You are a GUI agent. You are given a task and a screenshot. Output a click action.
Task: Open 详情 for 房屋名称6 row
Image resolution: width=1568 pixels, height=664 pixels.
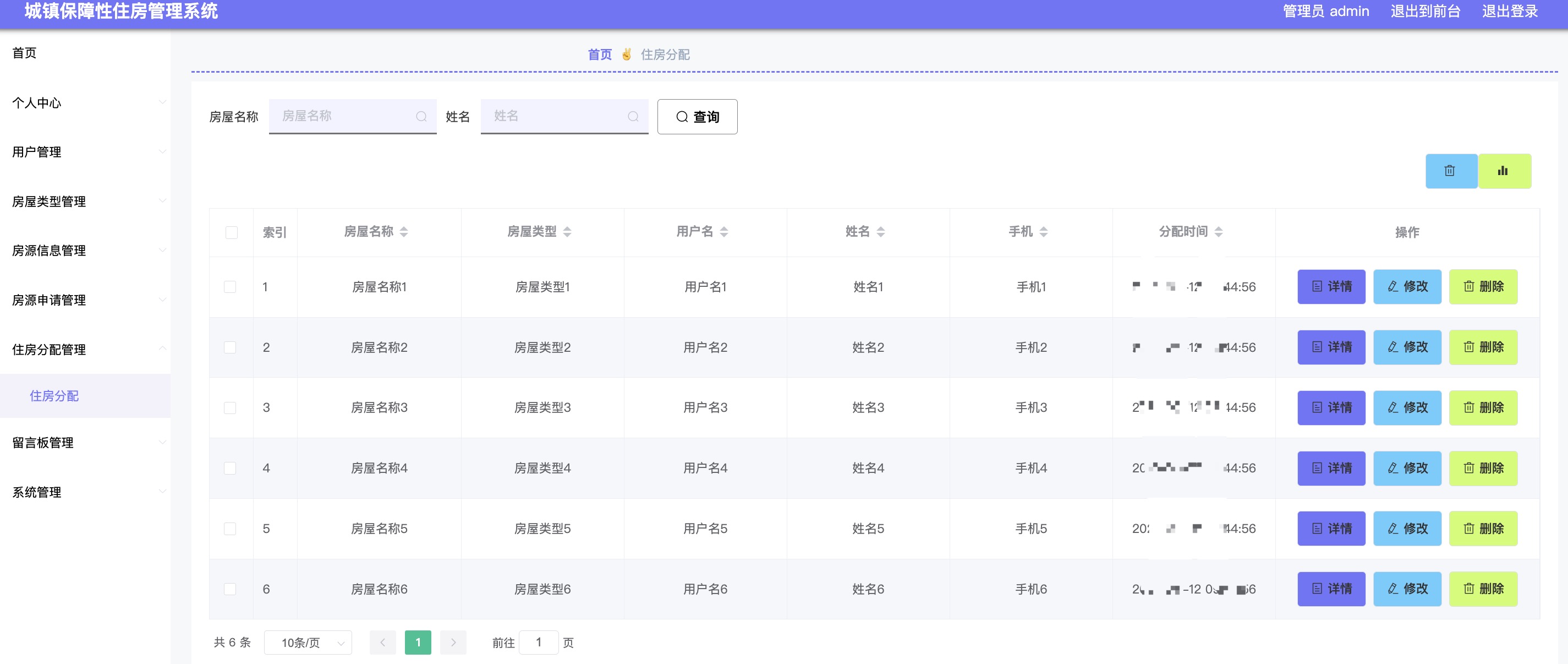coord(1331,589)
